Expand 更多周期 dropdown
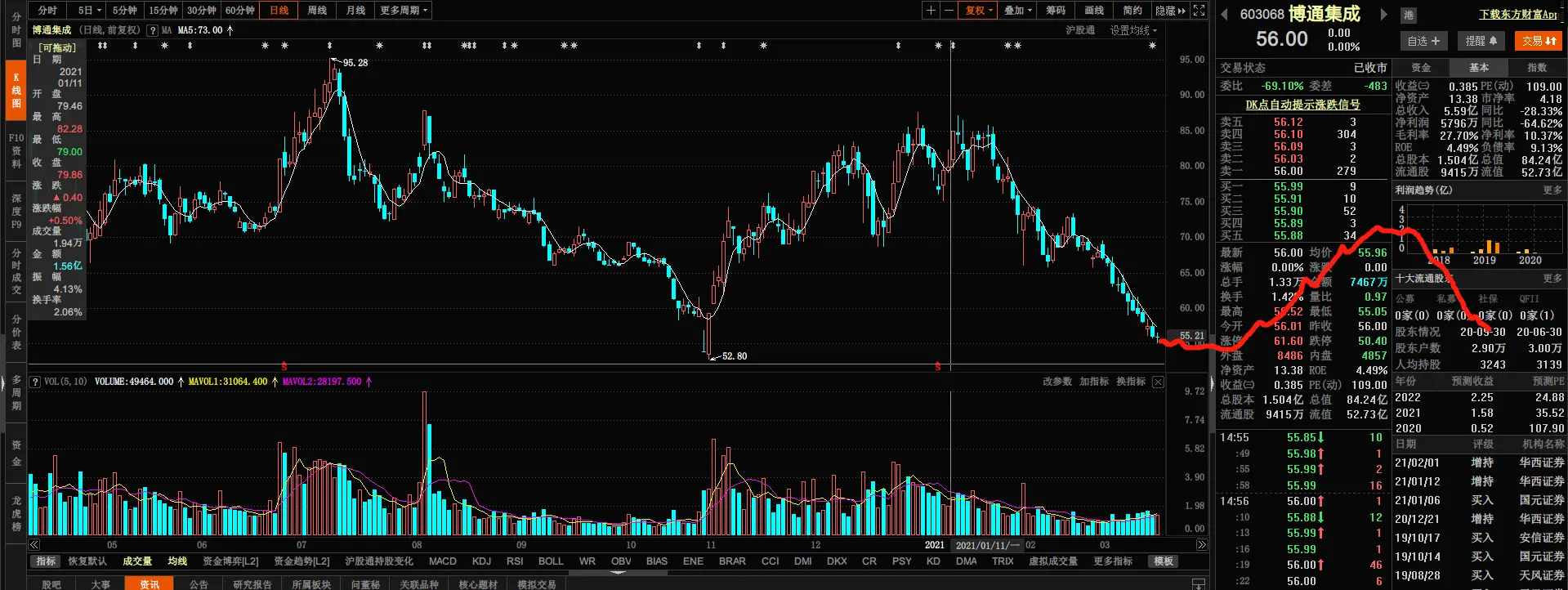 click(x=404, y=10)
